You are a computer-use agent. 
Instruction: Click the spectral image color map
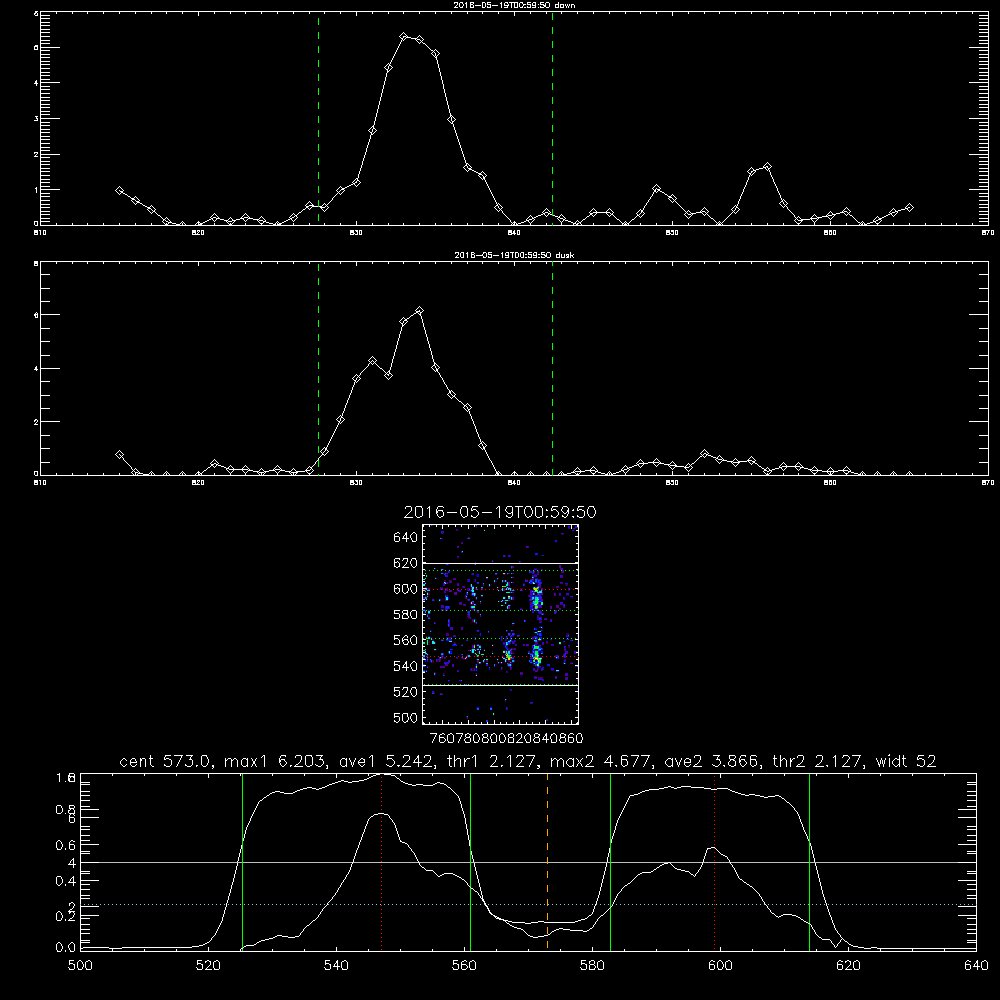pos(501,624)
